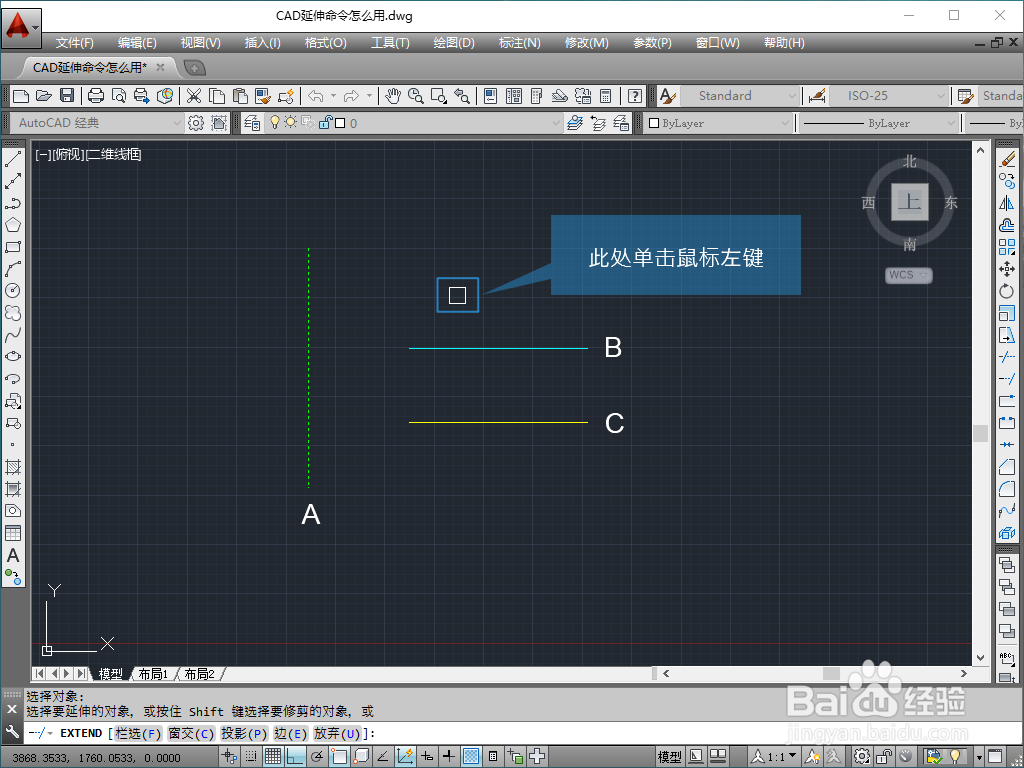Toggle layer 0 lock padlock icon
Viewport: 1024px width, 768px height.
pos(325,122)
